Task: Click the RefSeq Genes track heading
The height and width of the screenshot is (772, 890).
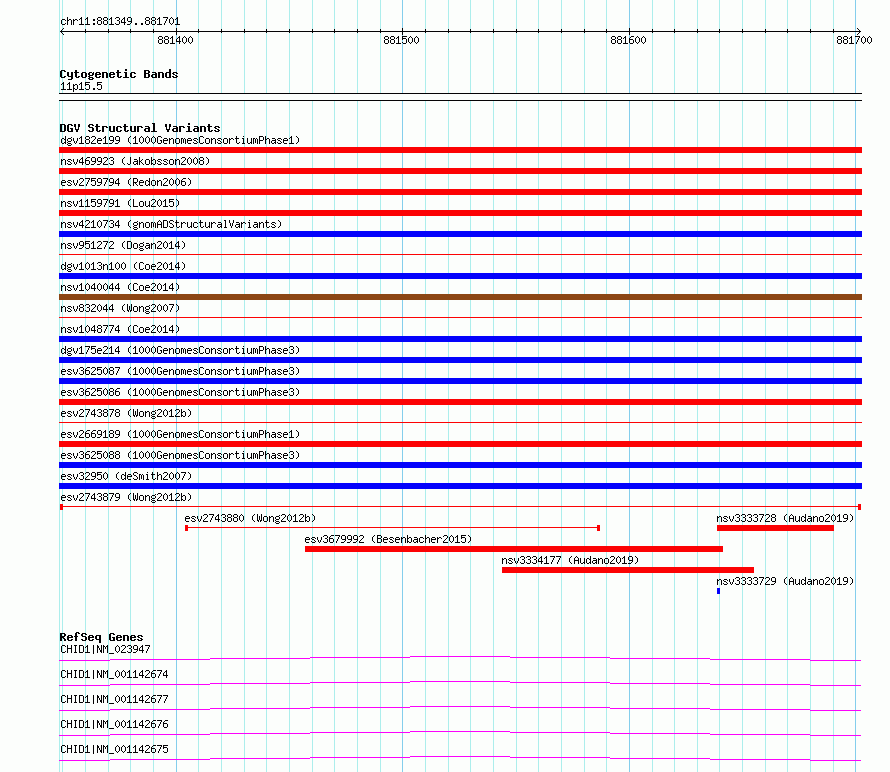Action: click(101, 637)
